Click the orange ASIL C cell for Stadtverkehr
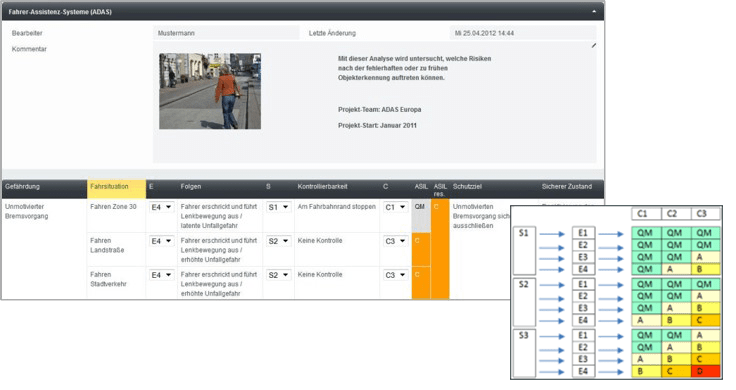The height and width of the screenshot is (390, 736). (x=421, y=283)
